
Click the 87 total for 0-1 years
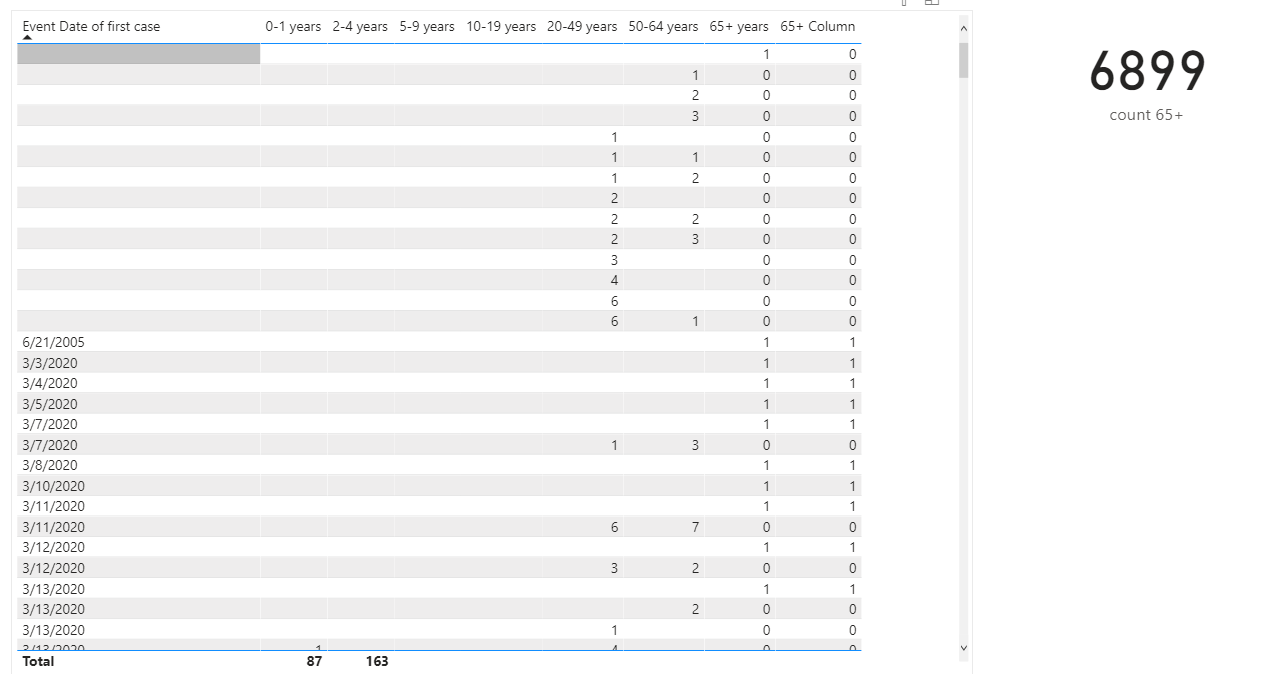pos(314,661)
